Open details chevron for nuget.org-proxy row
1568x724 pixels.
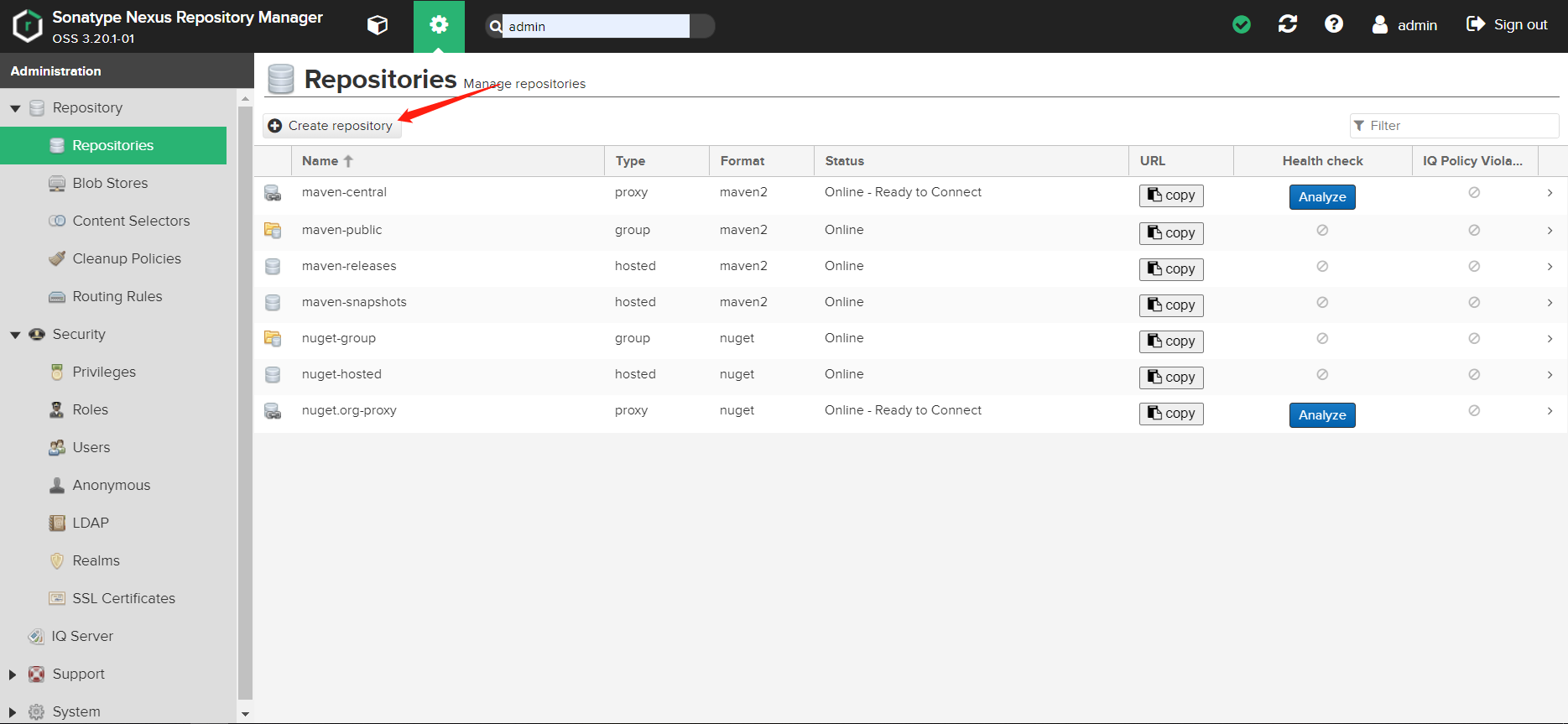point(1550,410)
